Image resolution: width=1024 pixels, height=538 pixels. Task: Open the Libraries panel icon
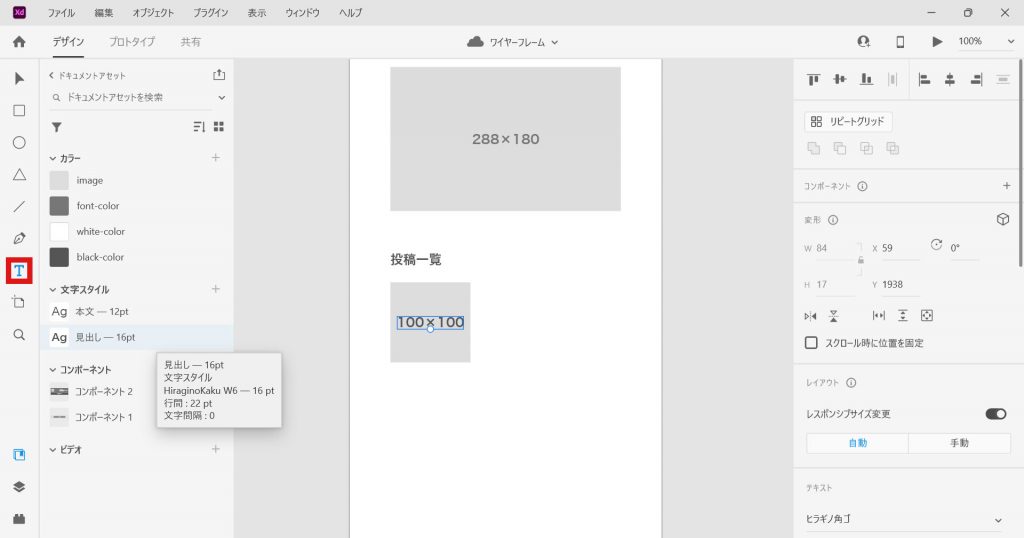pos(19,455)
